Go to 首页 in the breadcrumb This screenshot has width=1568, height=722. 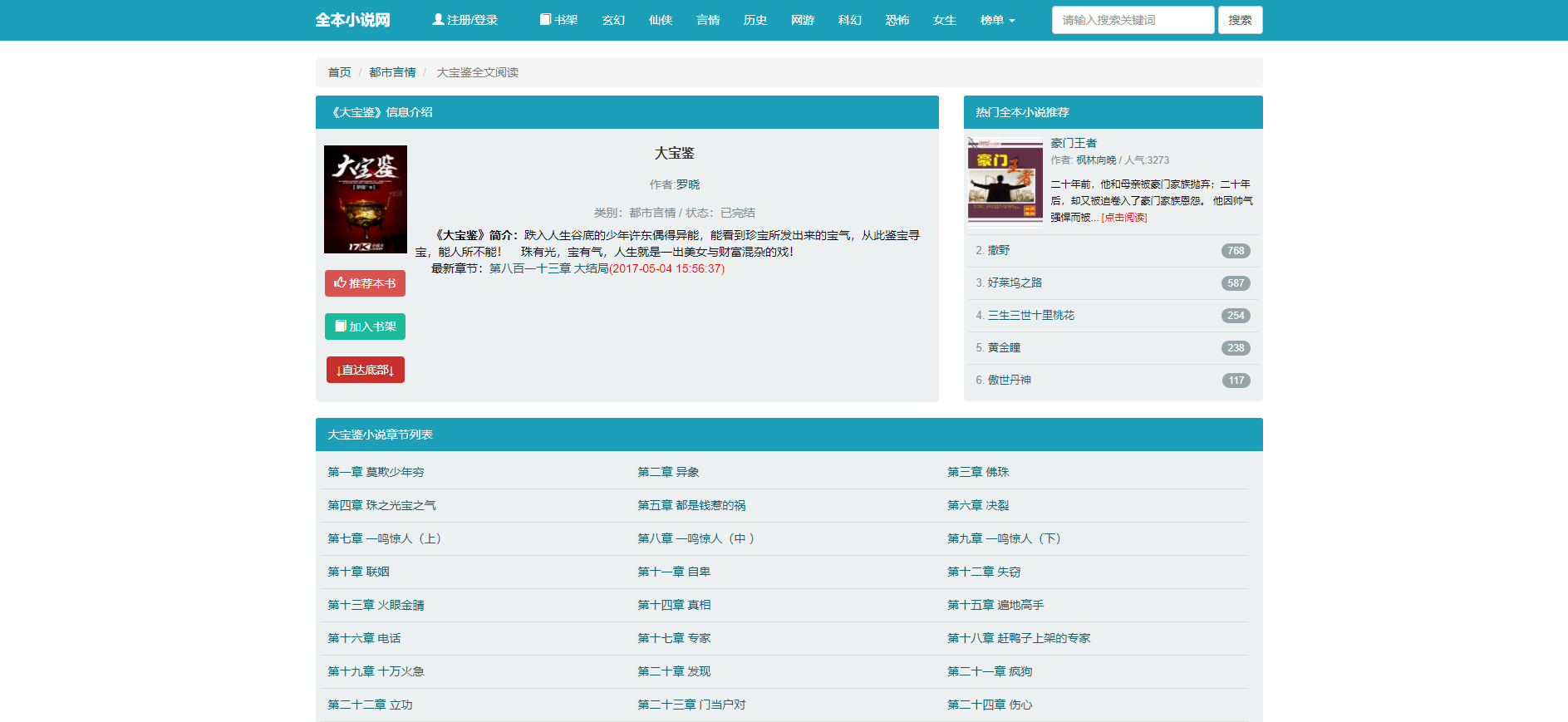coord(339,72)
